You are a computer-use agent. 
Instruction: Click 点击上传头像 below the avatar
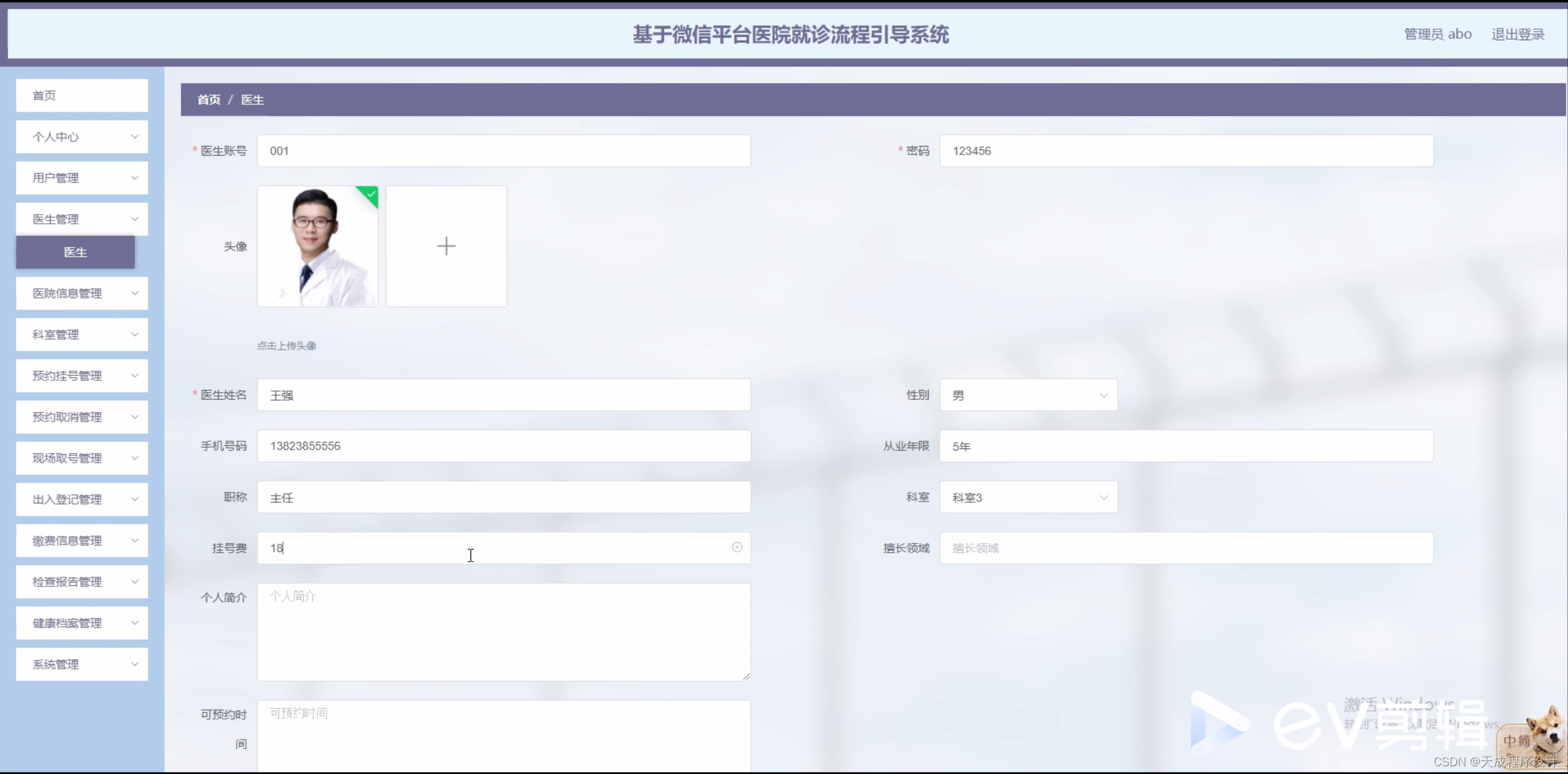[286, 345]
